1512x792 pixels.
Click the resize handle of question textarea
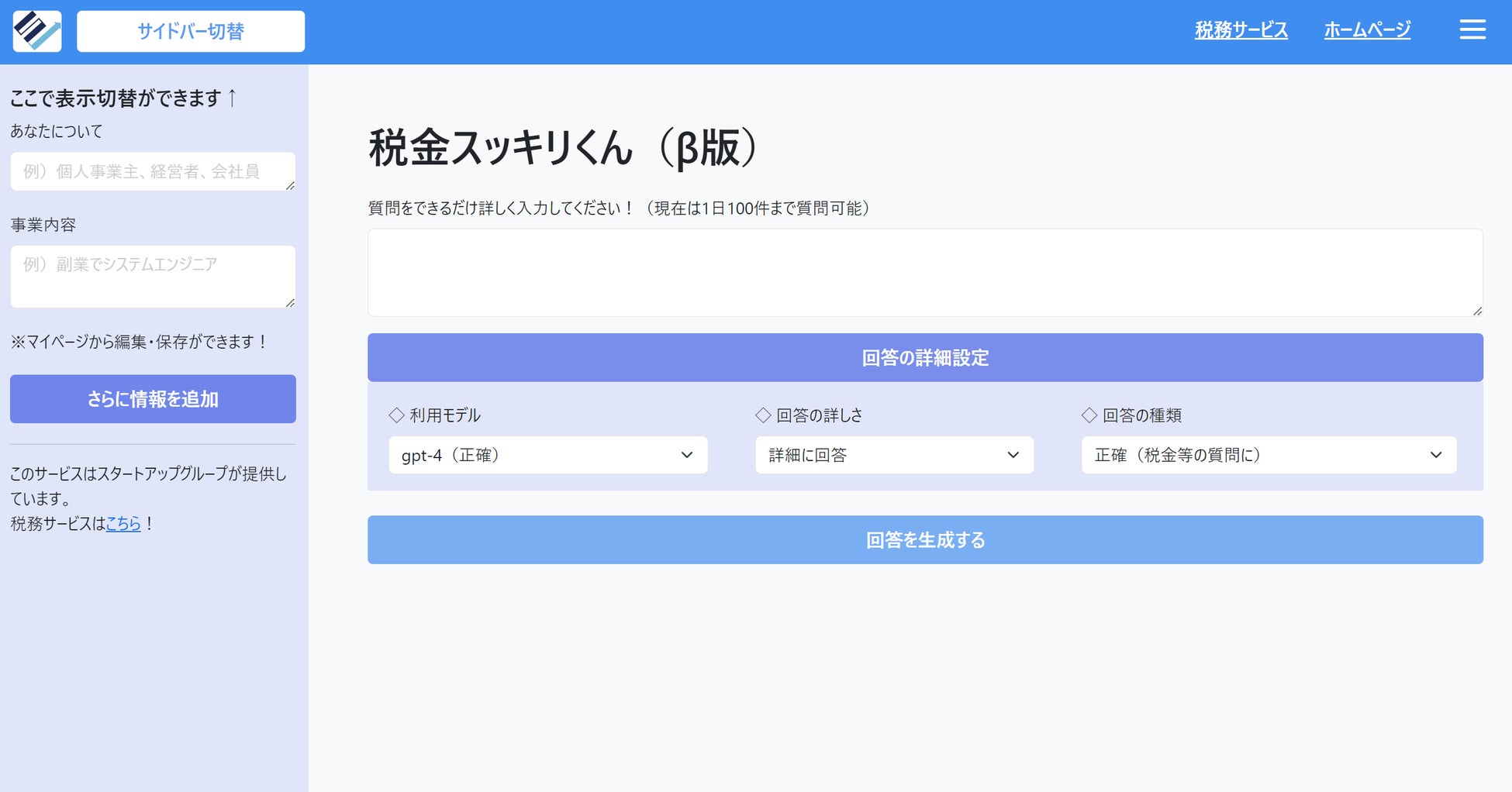pos(1477,311)
